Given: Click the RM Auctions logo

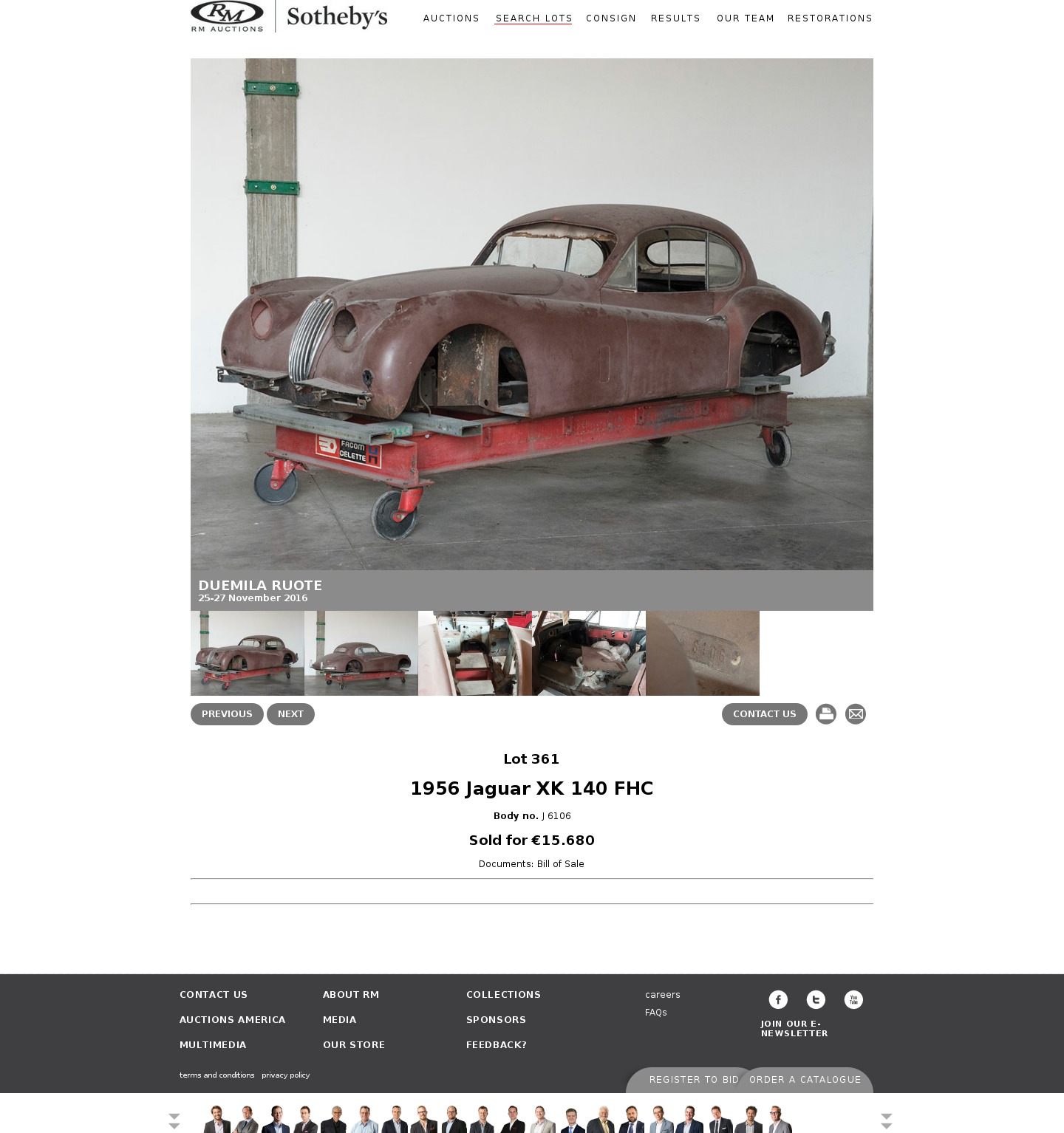Looking at the screenshot, I should 227,16.
